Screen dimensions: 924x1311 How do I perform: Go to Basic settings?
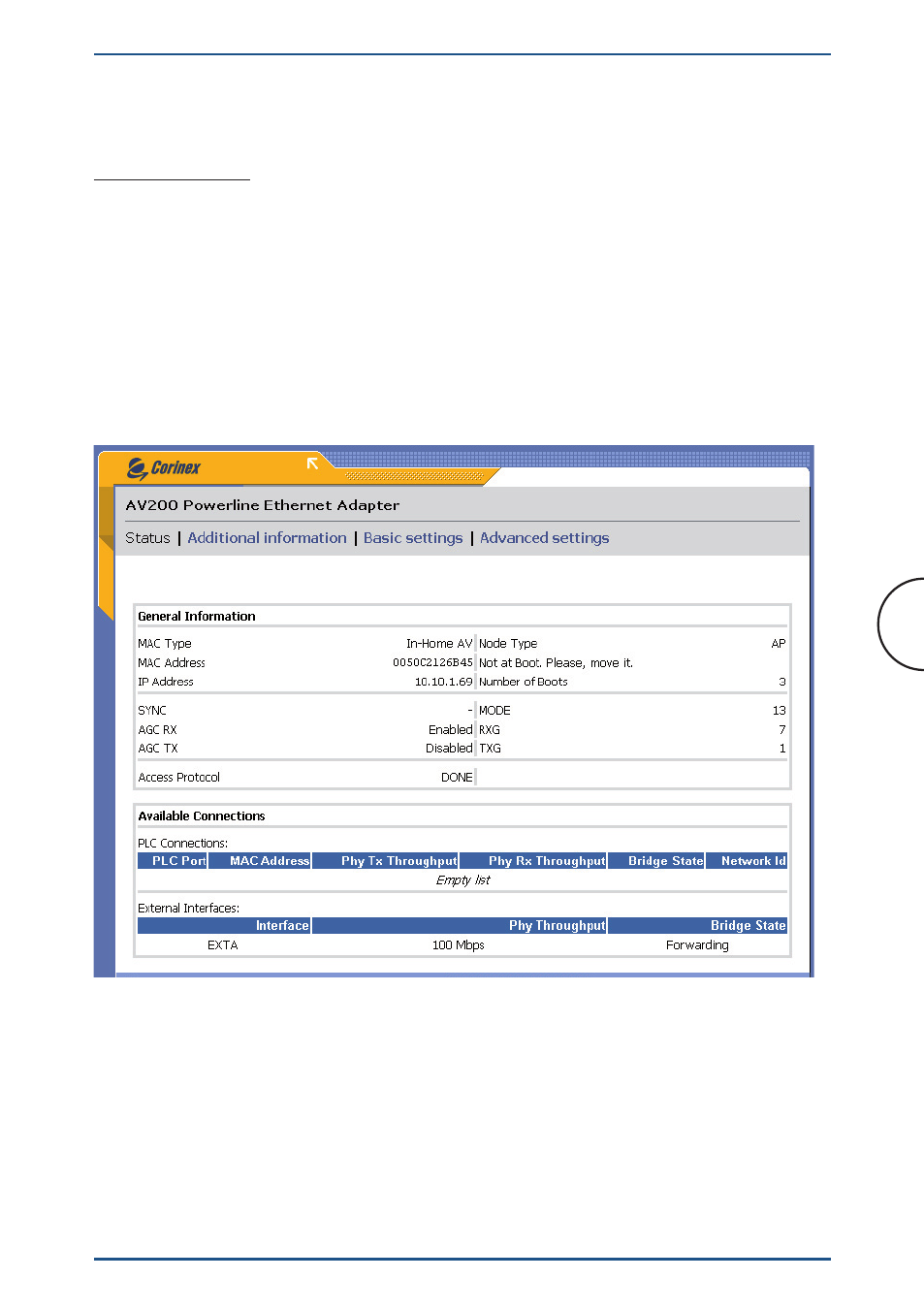(413, 538)
